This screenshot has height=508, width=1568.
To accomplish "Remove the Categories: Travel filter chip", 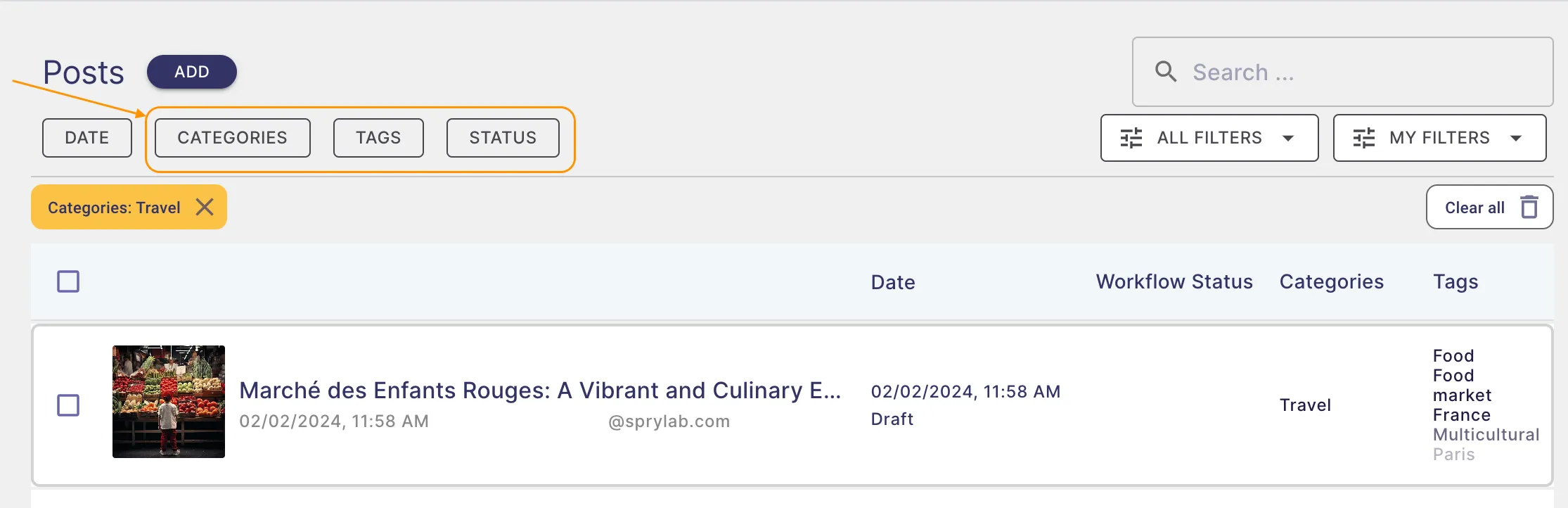I will click(x=205, y=207).
